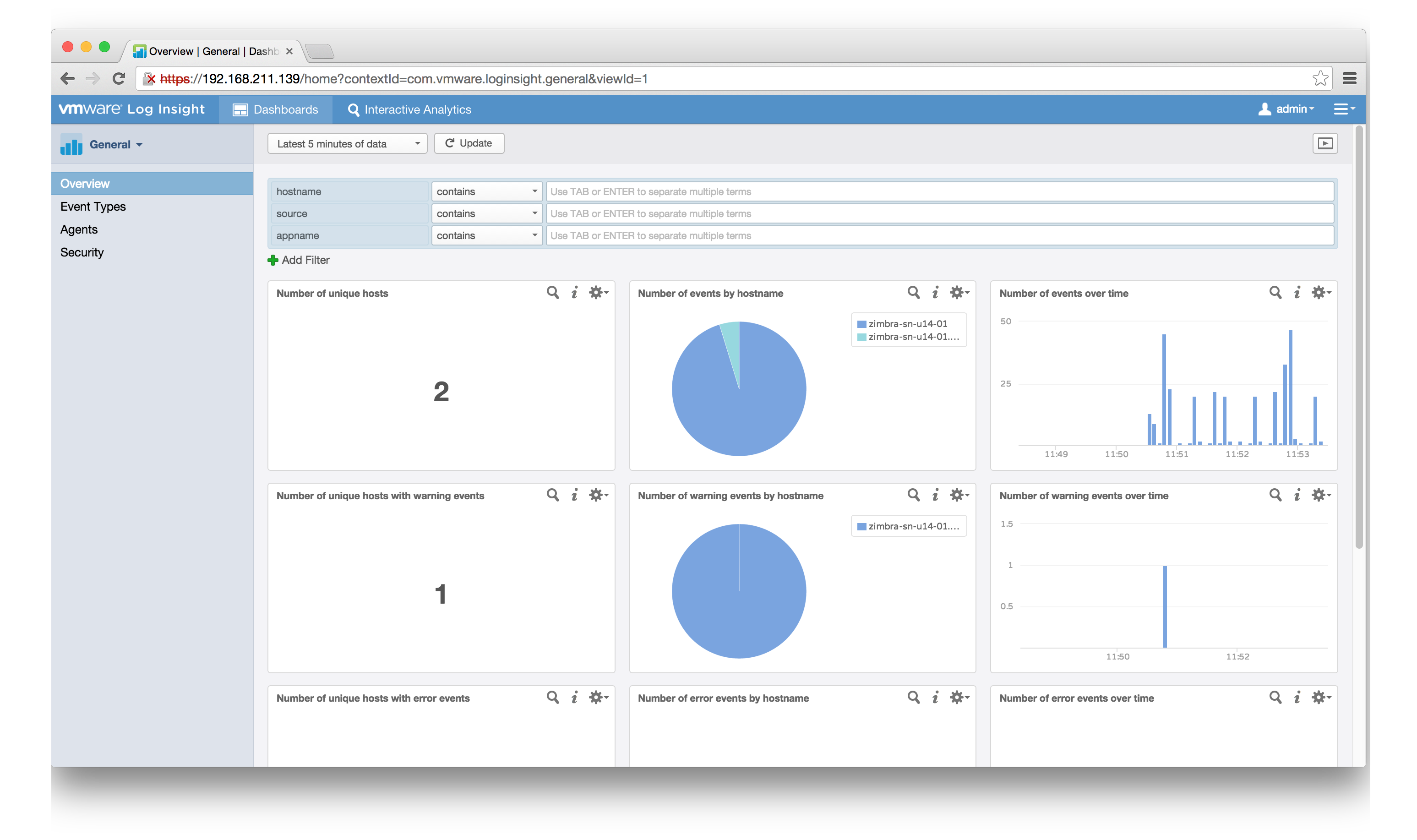Click the appname filter field label
The height and width of the screenshot is (840, 1417).
click(349, 235)
